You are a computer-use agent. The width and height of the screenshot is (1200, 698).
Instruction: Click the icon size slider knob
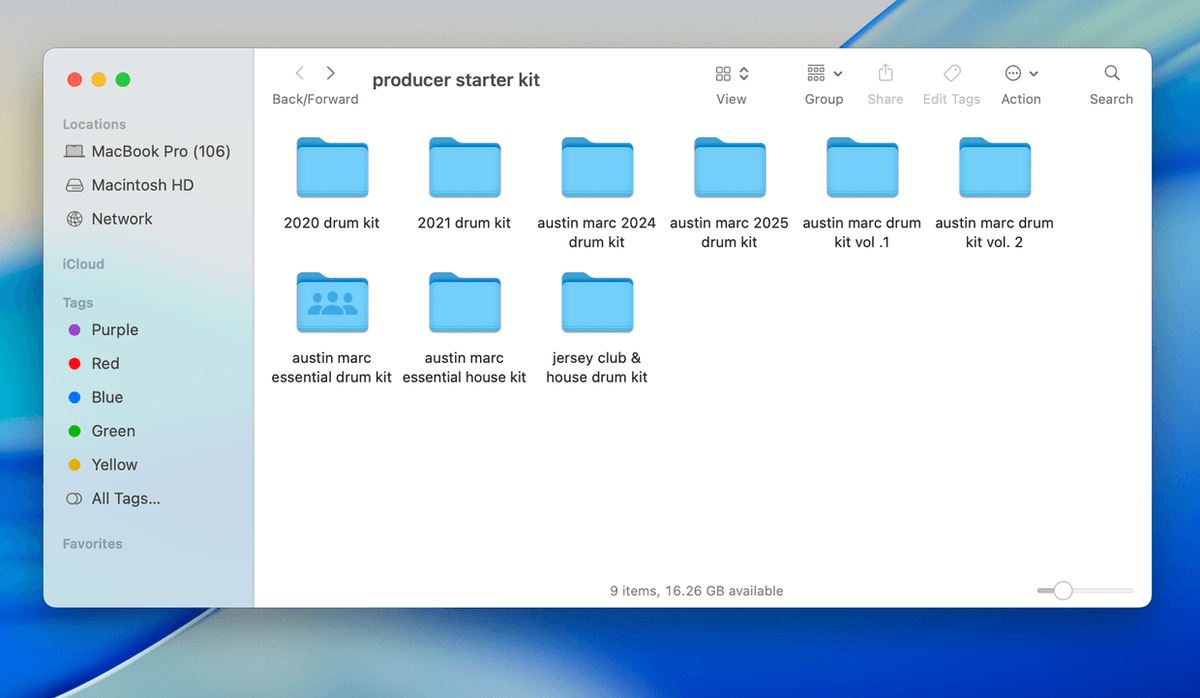pos(1063,591)
